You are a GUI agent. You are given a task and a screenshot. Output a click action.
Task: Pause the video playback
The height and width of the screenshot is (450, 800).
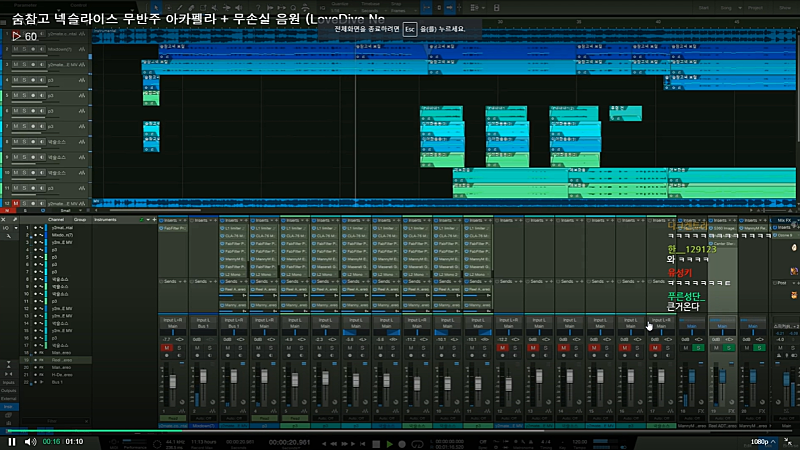[12, 441]
